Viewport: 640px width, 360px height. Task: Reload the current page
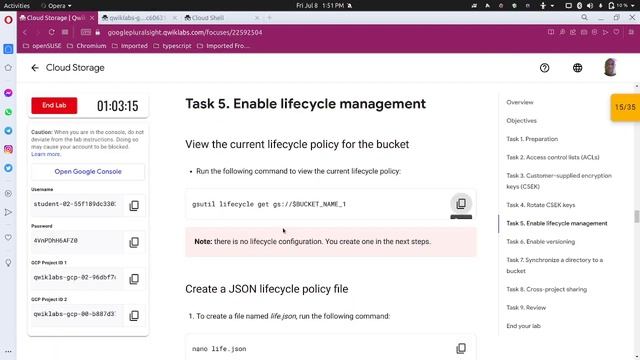tap(51, 32)
